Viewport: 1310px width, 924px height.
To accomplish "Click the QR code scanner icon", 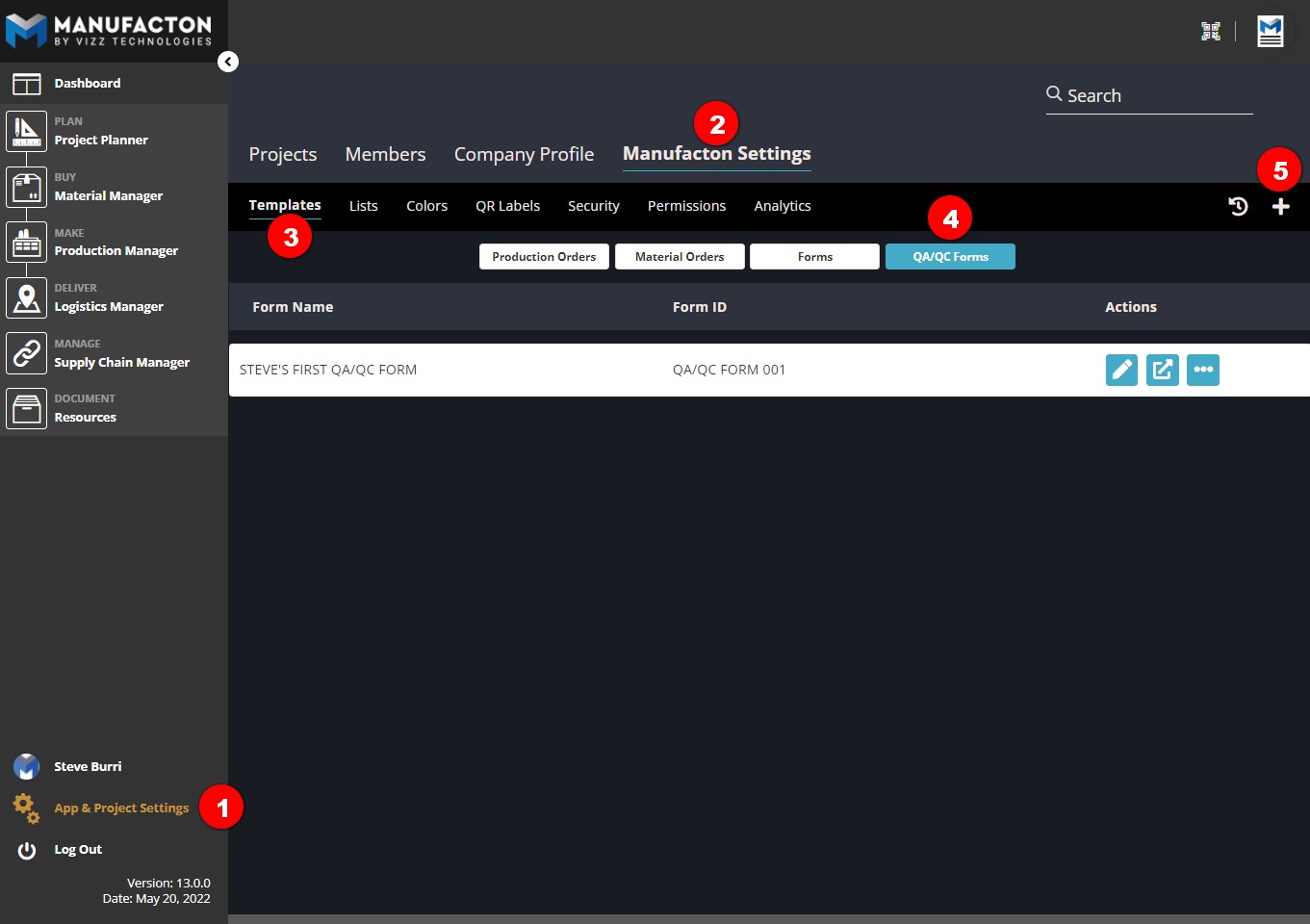I will coord(1211,32).
